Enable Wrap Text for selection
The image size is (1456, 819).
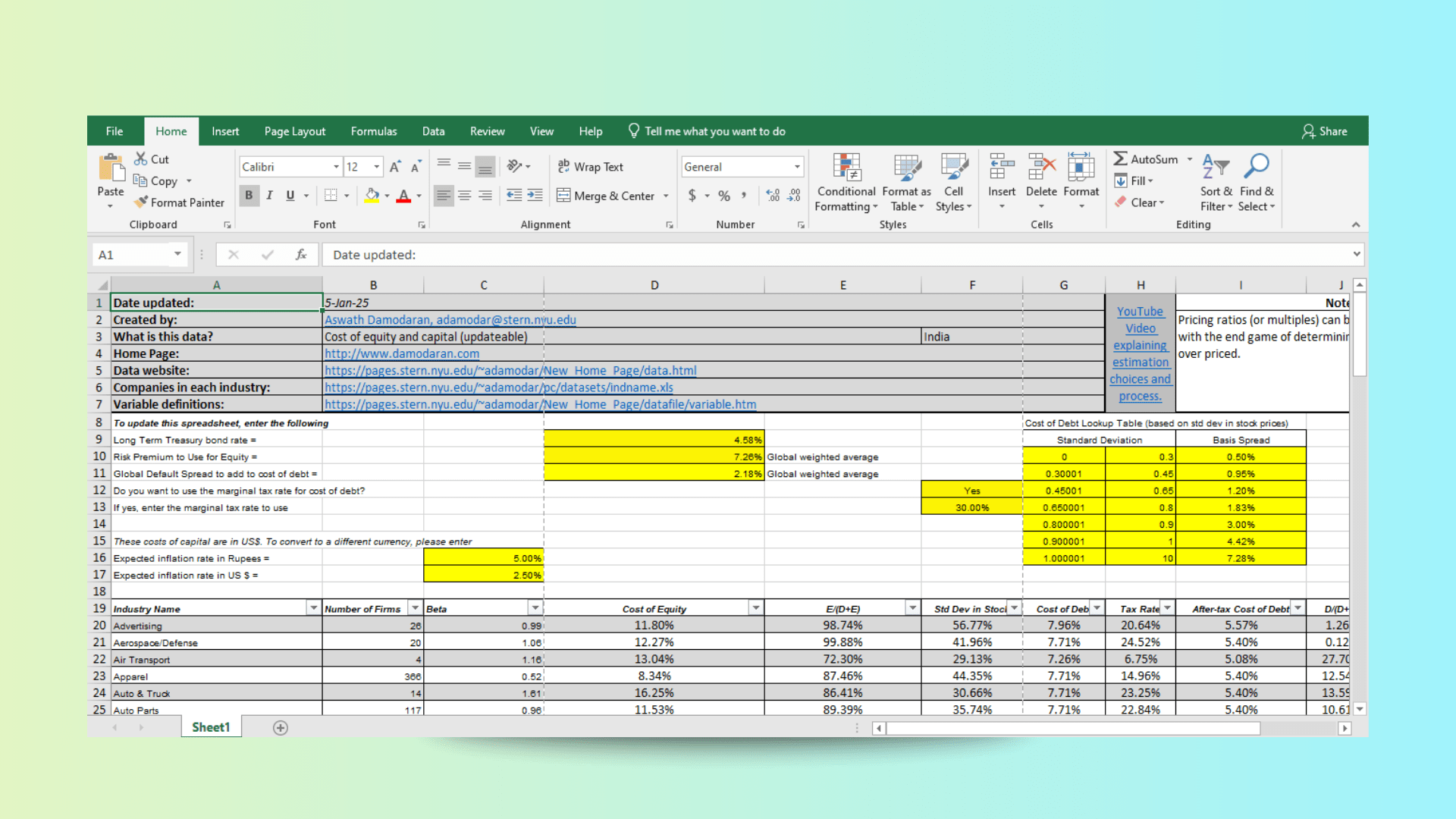[x=598, y=166]
